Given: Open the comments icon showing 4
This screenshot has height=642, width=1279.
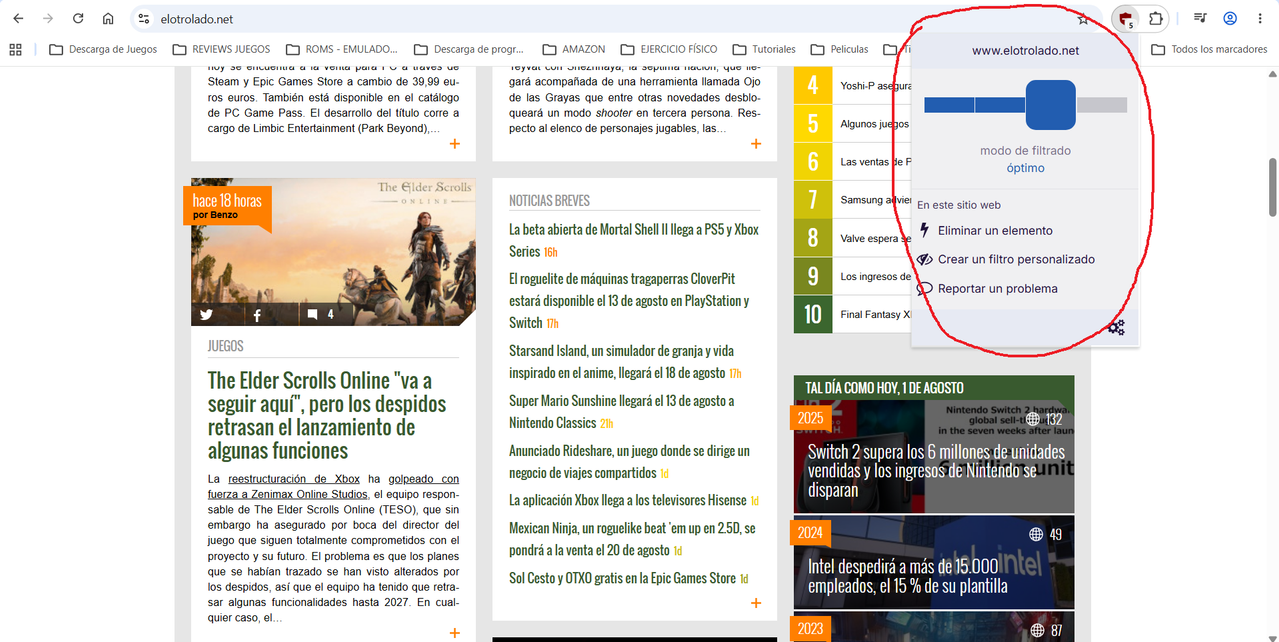Looking at the screenshot, I should 313,314.
